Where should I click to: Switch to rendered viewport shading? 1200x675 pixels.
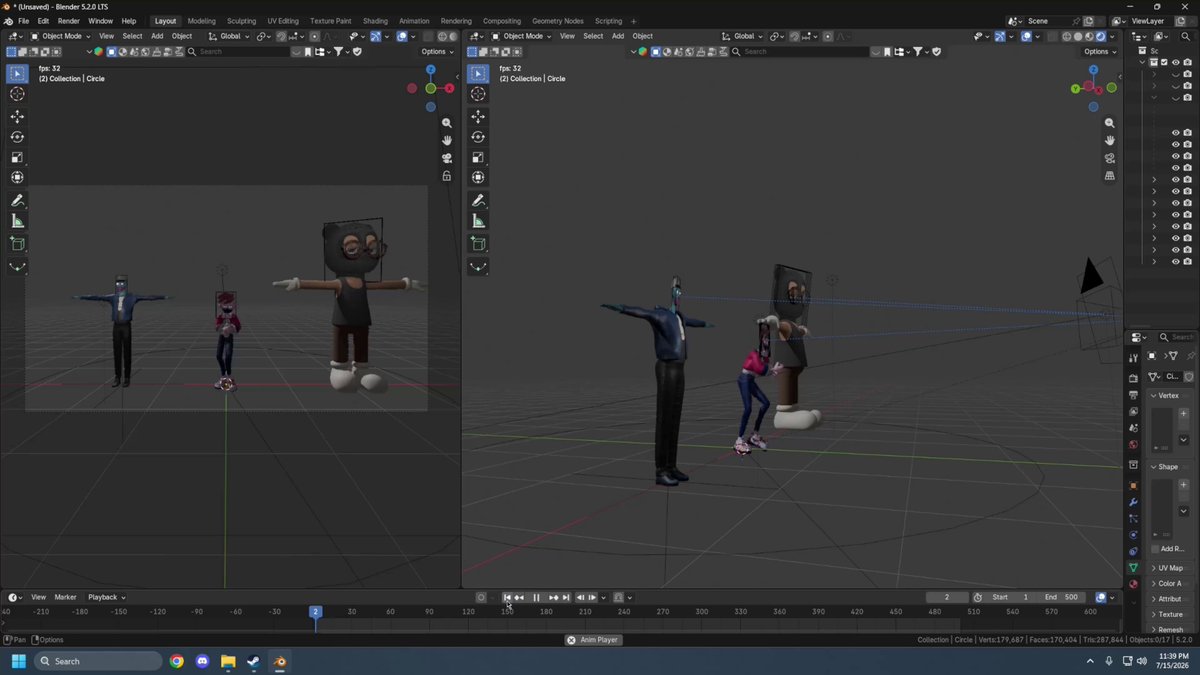click(1101, 37)
